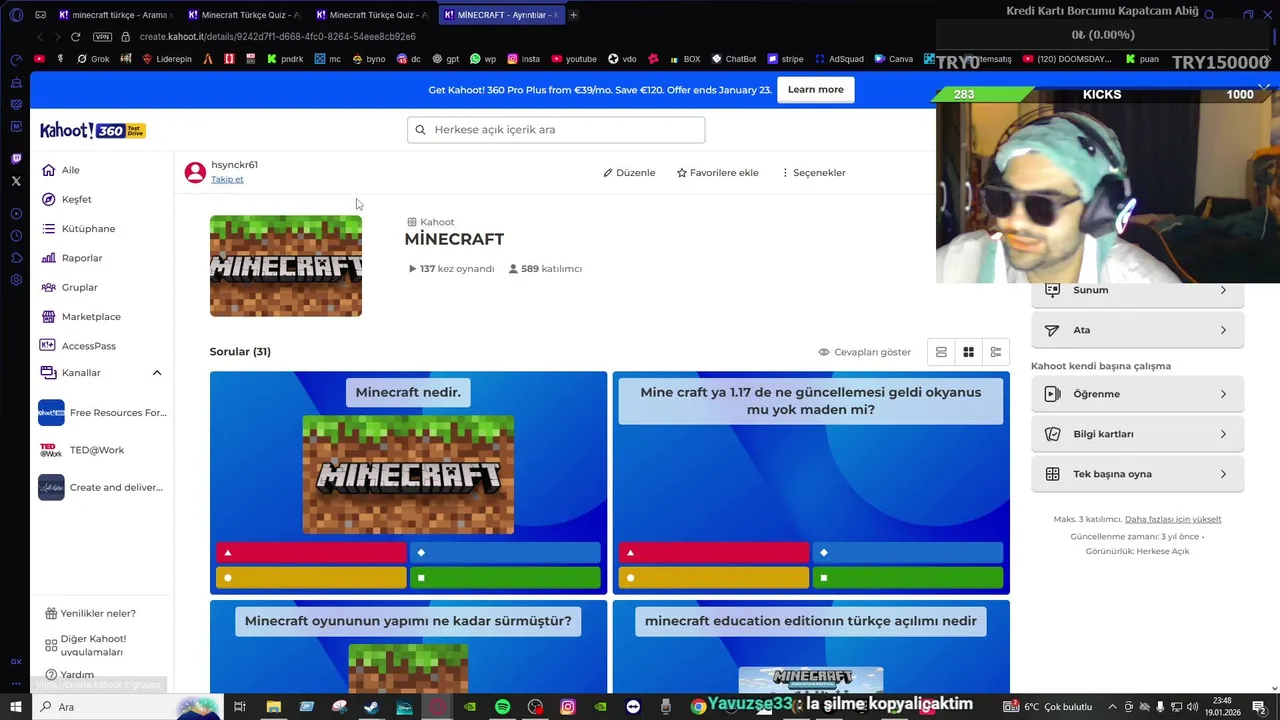Click the Kahoot! 360 logo

(x=93, y=131)
